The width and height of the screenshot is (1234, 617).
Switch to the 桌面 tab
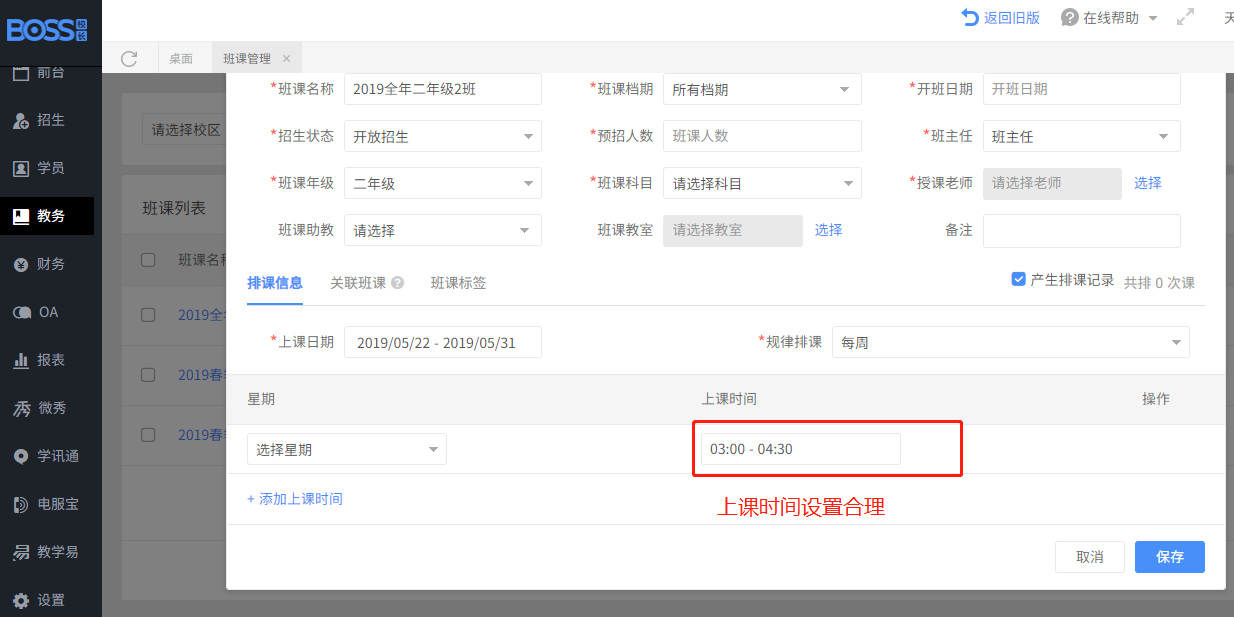(181, 59)
